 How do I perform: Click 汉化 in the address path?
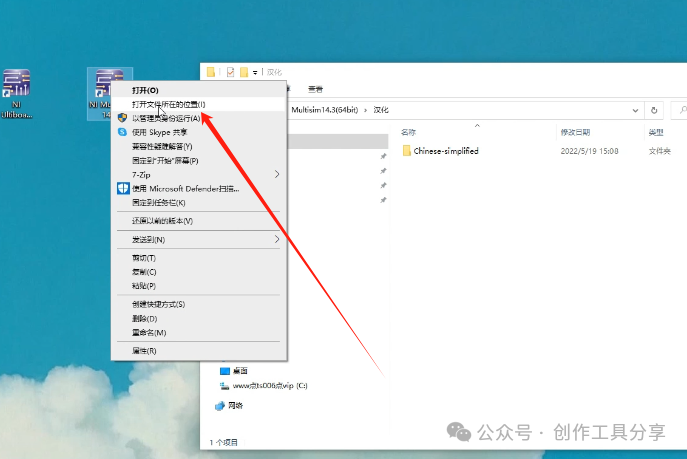tap(381, 110)
